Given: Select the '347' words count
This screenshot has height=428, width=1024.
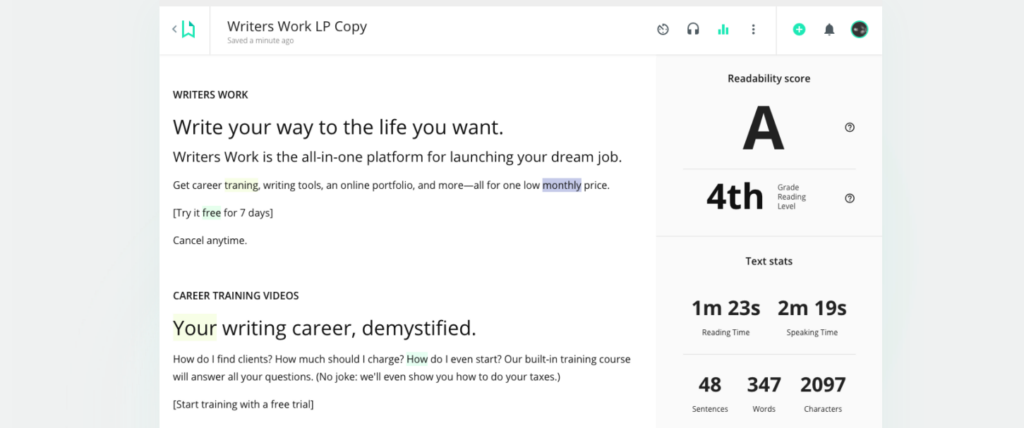Looking at the screenshot, I should tap(764, 385).
